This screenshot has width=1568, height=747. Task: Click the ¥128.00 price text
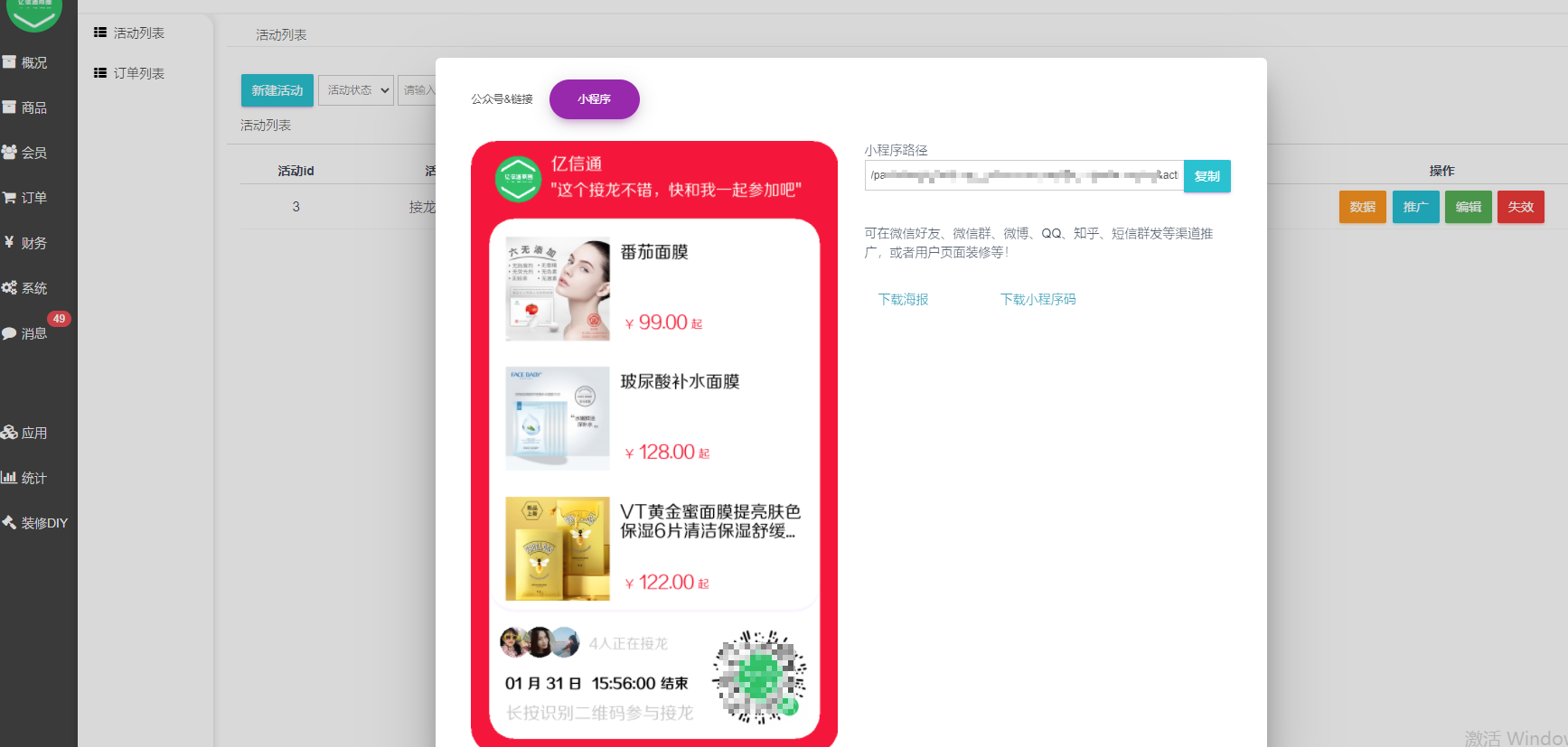pyautogui.click(x=667, y=452)
